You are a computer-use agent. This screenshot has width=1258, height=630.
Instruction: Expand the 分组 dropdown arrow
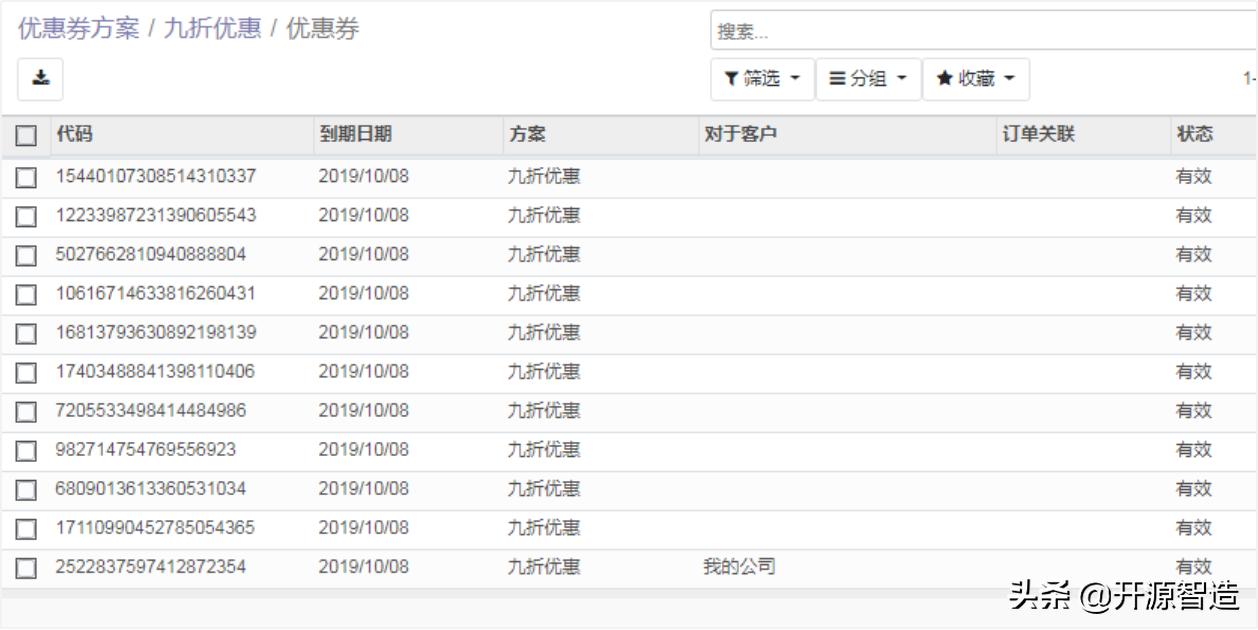pyautogui.click(x=899, y=78)
